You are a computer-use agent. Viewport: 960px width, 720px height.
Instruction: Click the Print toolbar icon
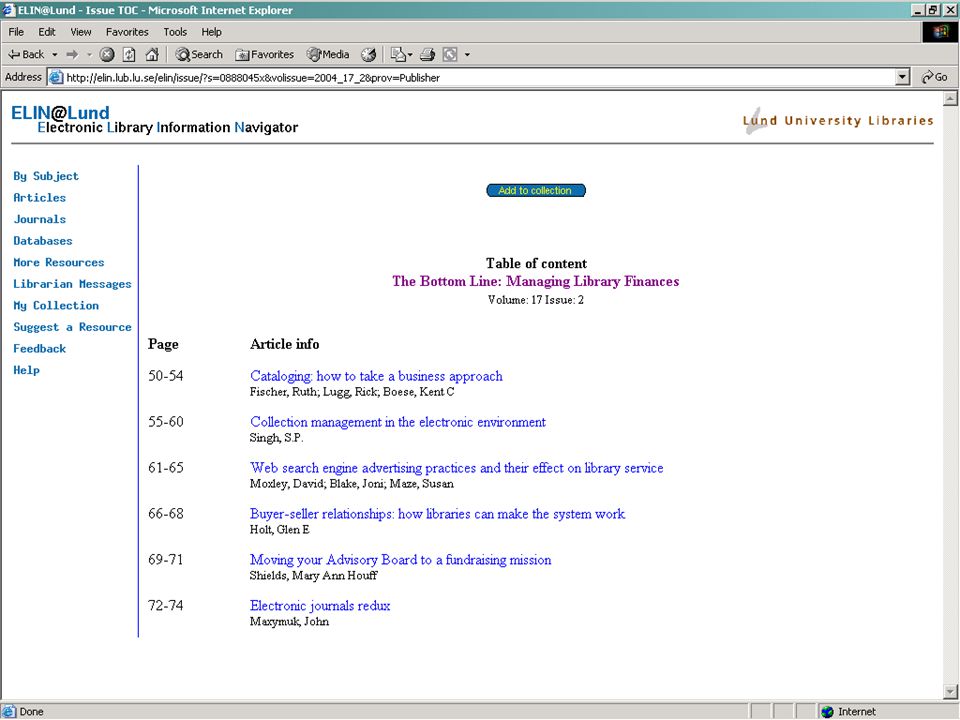point(427,54)
